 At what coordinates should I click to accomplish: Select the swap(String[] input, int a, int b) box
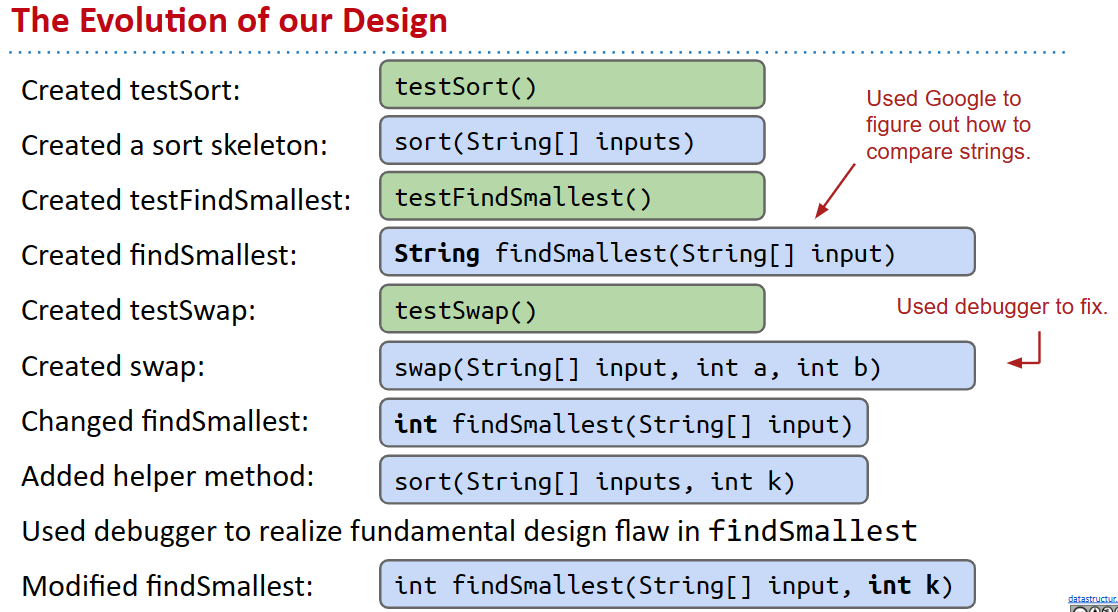676,366
